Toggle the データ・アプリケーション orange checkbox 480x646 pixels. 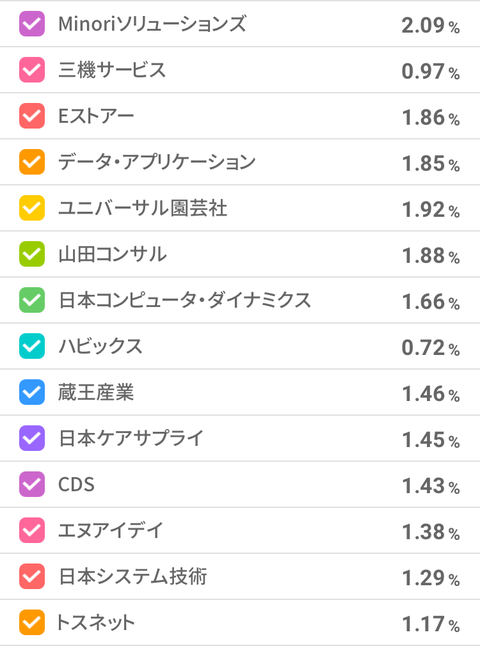(32, 162)
